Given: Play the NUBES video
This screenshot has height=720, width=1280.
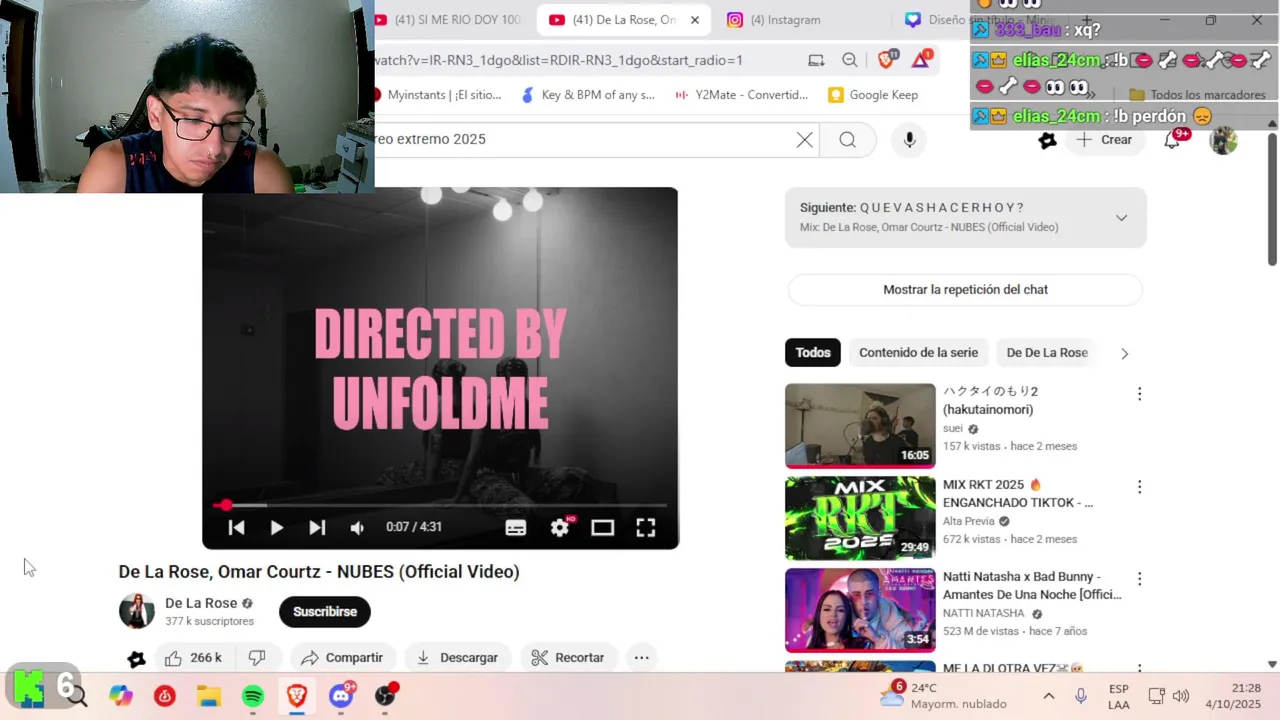Looking at the screenshot, I should tap(277, 528).
